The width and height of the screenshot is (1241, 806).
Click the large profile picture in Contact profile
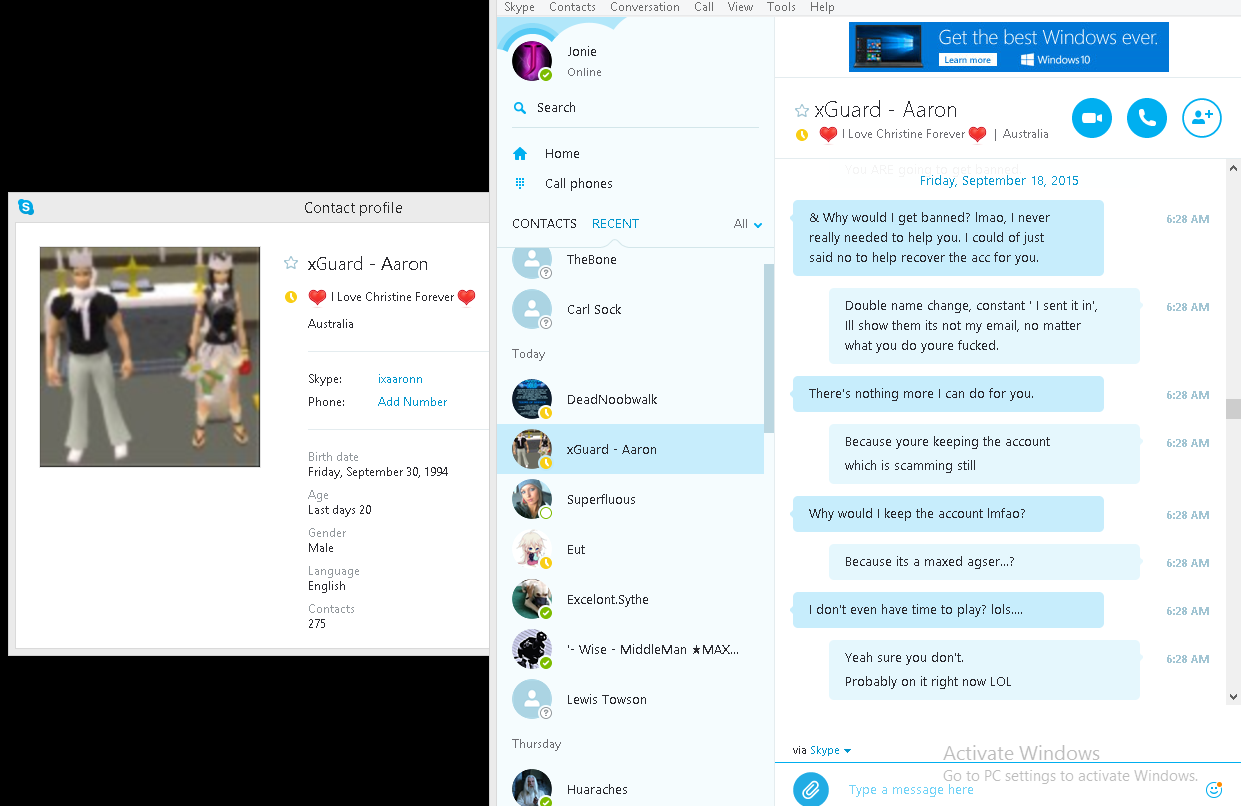pos(150,357)
